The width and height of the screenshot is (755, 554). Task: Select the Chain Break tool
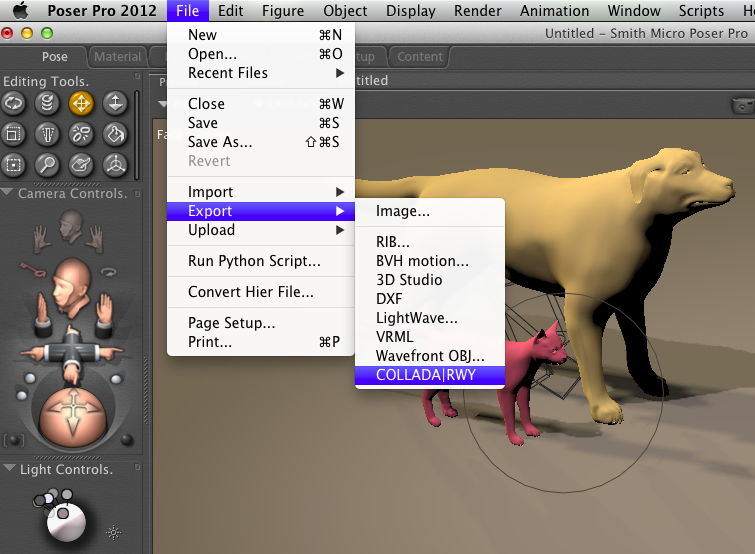81,134
